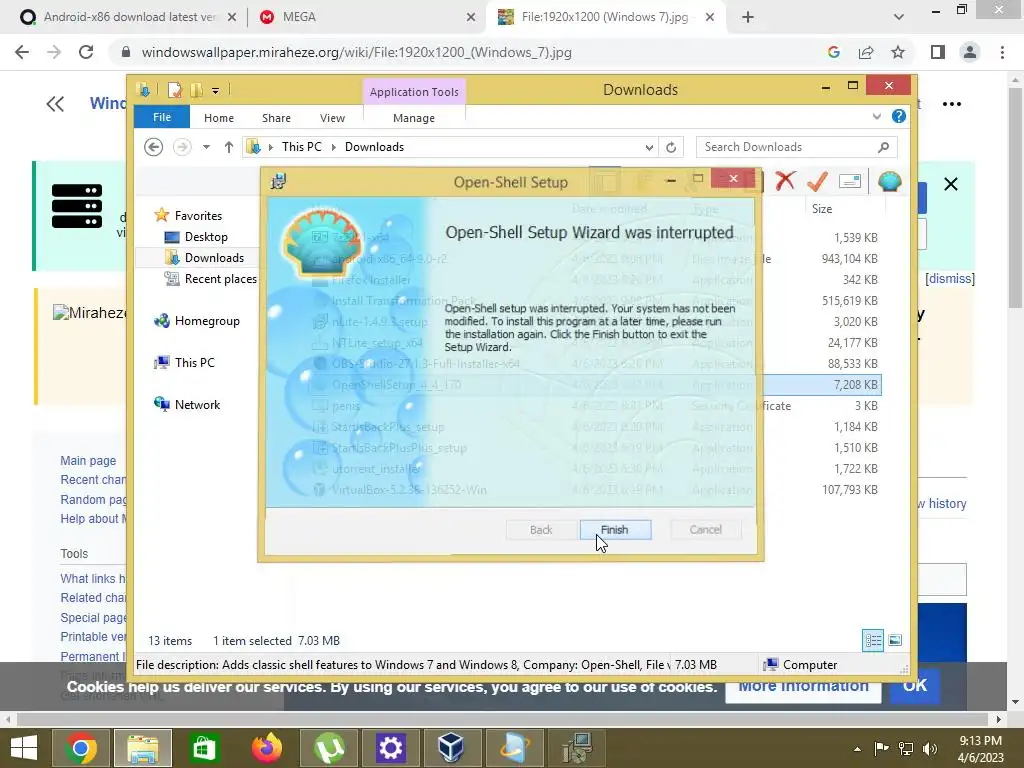Click the Application Tools contextual tab
Viewport: 1024px width, 768px height.
(x=414, y=92)
